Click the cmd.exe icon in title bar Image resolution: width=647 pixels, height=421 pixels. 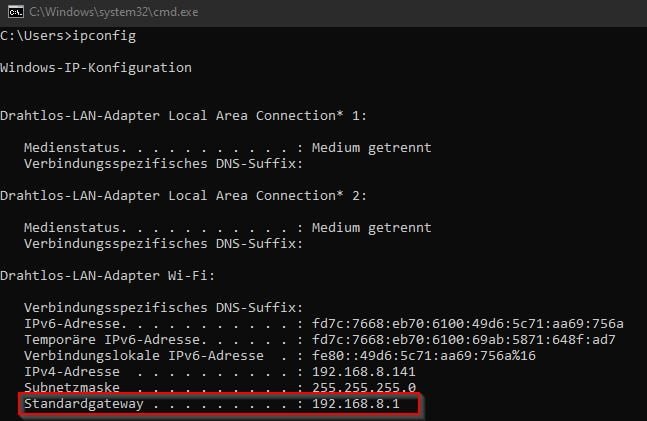pos(12,12)
